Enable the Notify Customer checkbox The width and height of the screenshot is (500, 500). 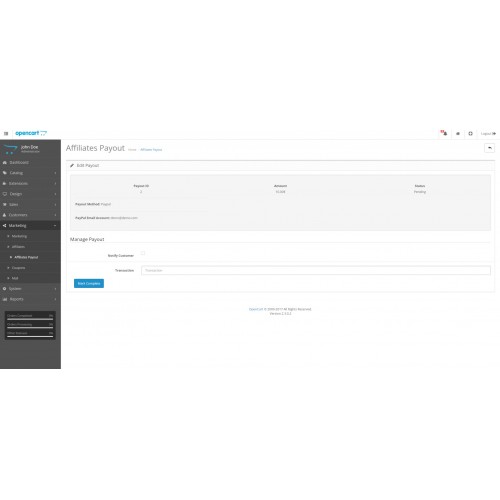(x=143, y=253)
